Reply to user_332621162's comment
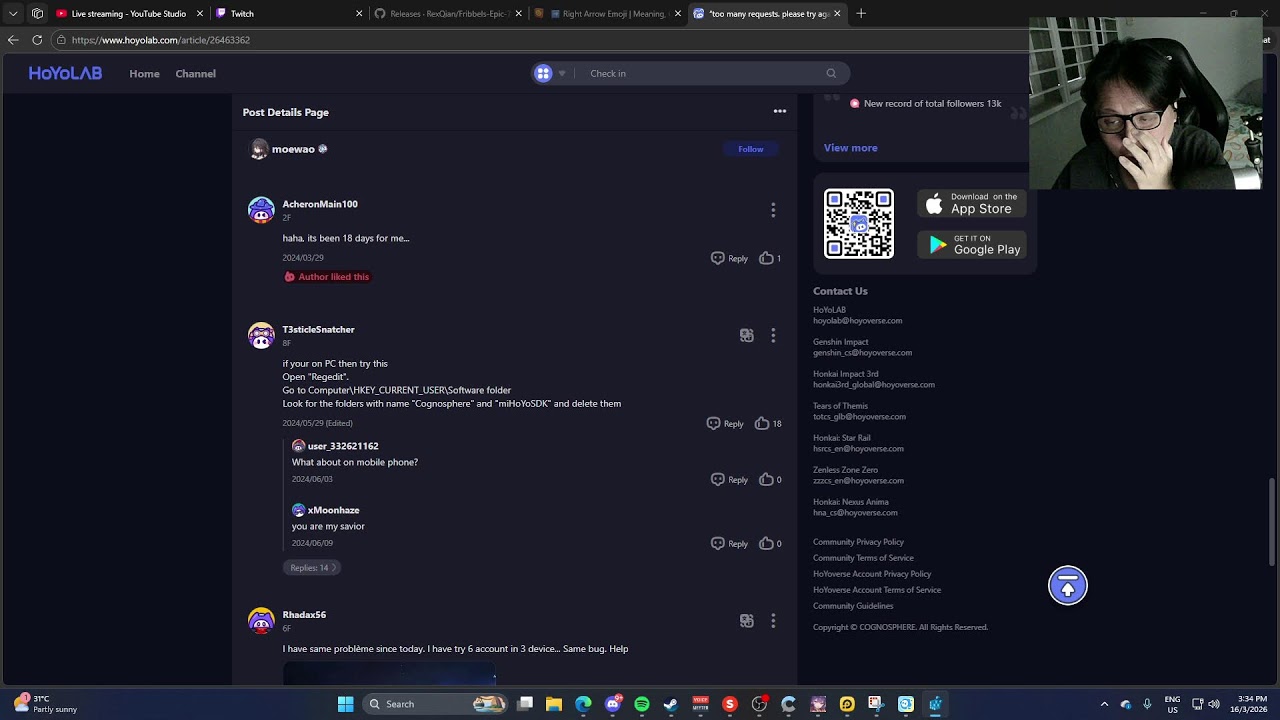1280x720 pixels. tap(729, 479)
